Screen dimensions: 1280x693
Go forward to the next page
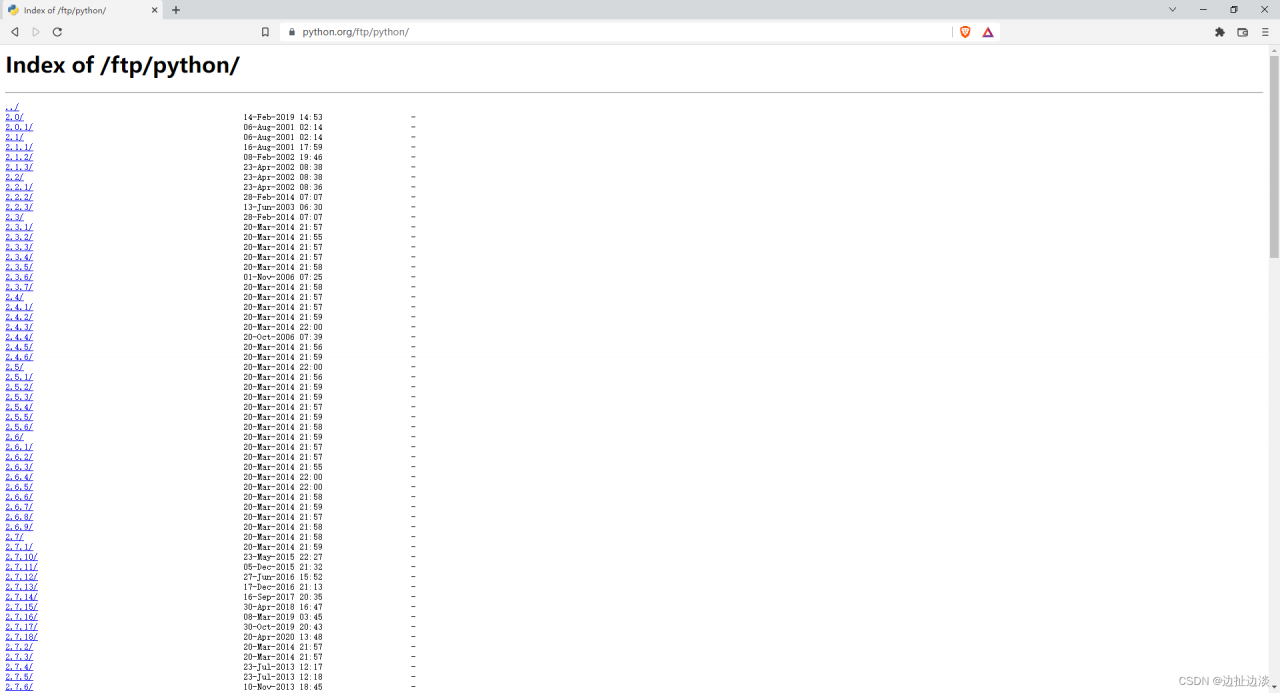[36, 32]
